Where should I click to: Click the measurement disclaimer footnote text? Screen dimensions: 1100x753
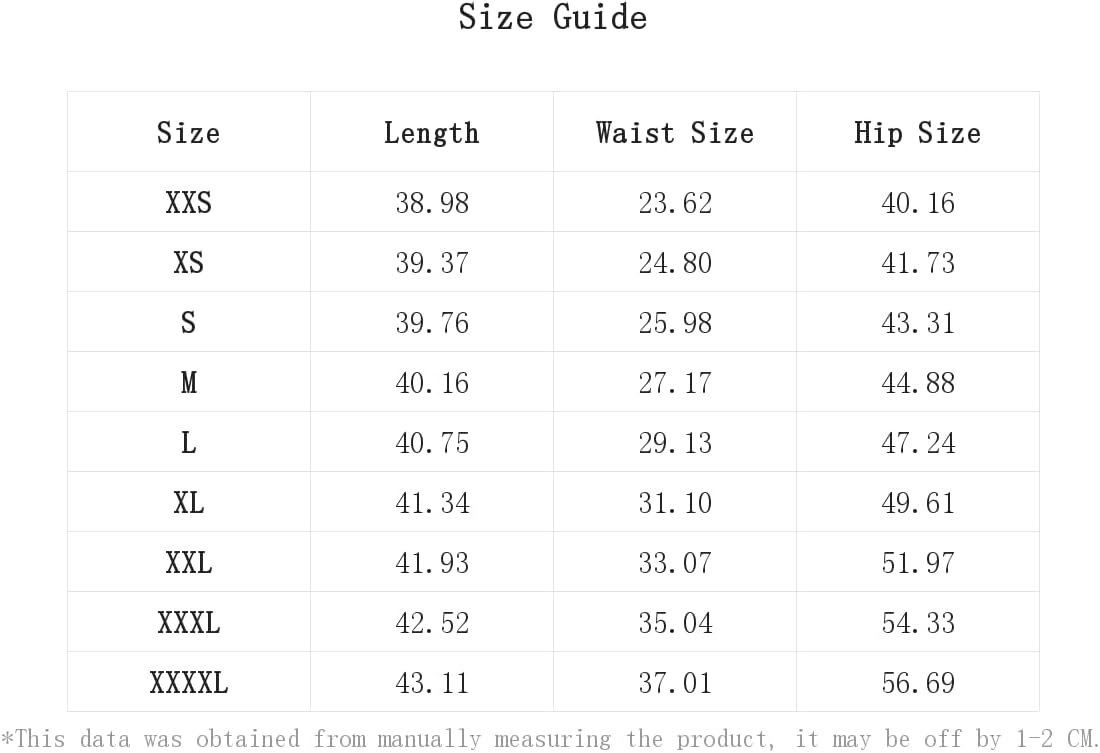tap(549, 738)
